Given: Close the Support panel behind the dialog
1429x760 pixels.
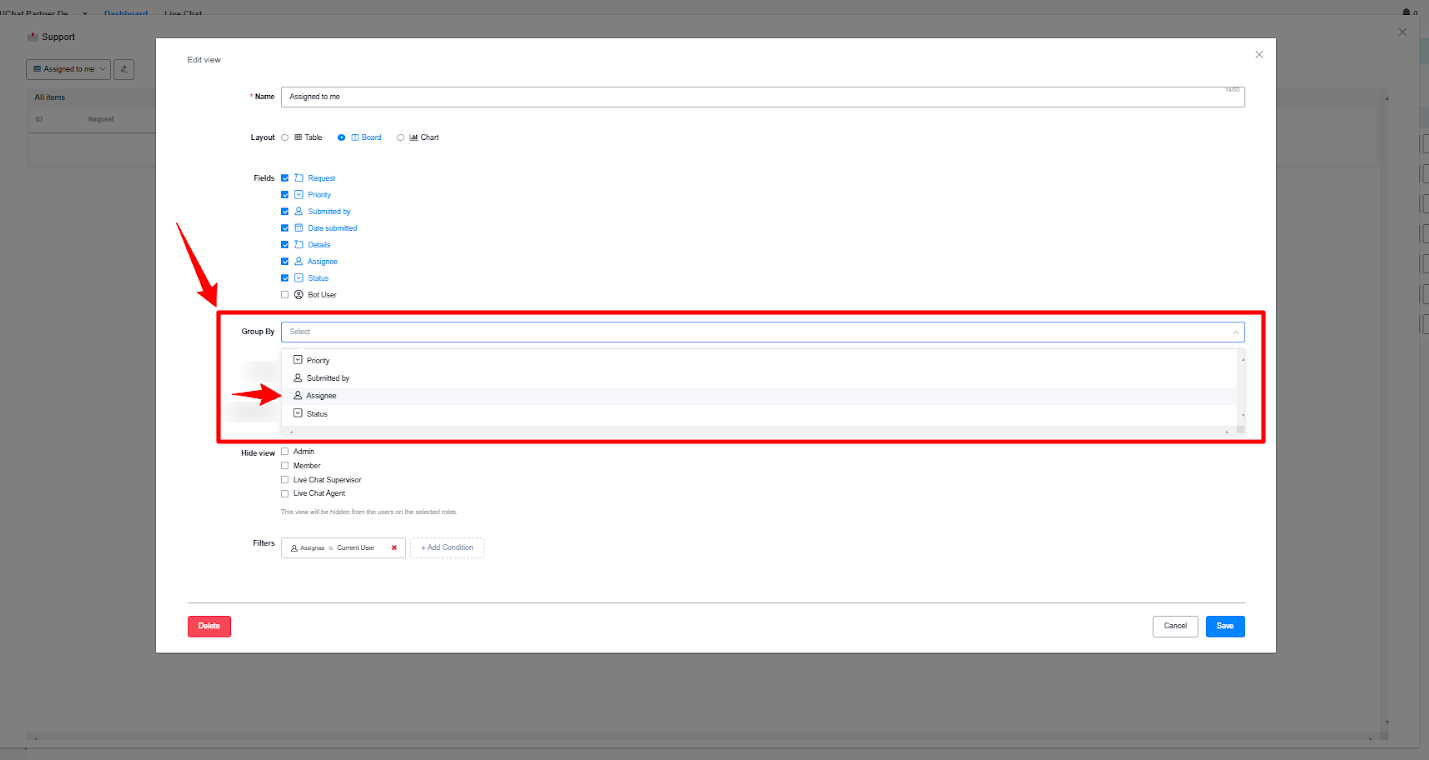Looking at the screenshot, I should (1402, 32).
